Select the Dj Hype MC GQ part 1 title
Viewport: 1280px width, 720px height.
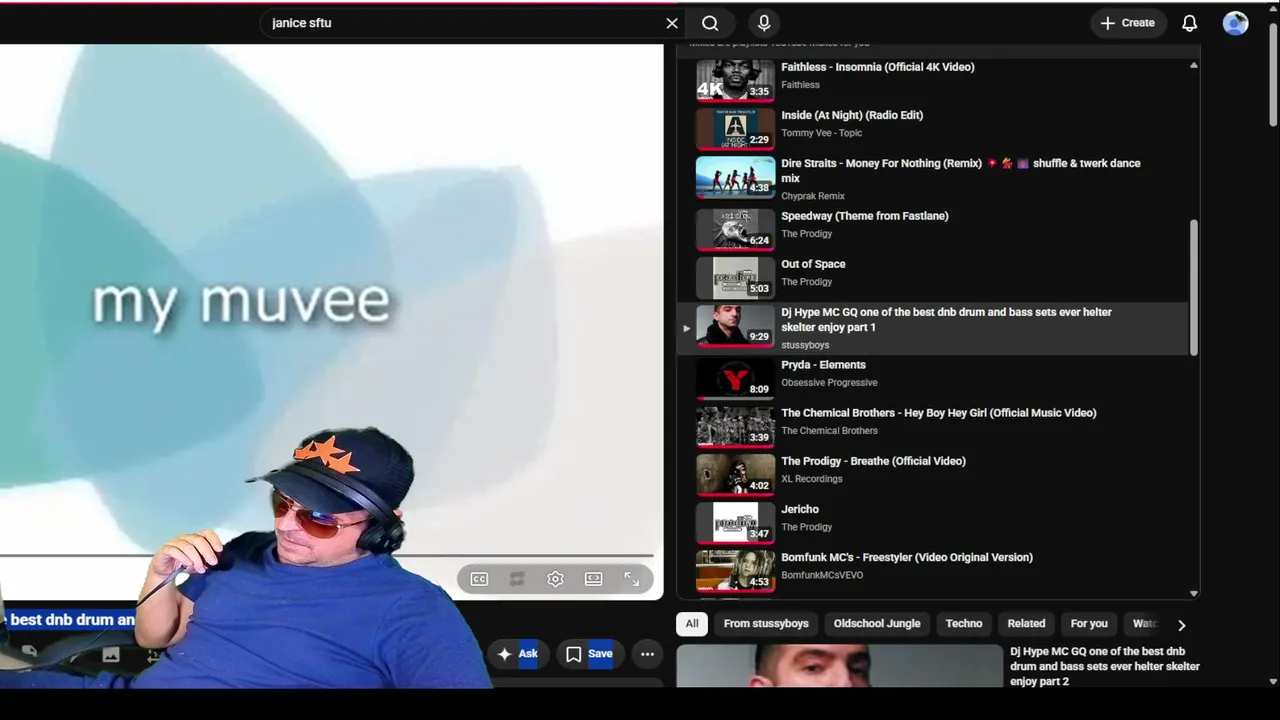946,320
